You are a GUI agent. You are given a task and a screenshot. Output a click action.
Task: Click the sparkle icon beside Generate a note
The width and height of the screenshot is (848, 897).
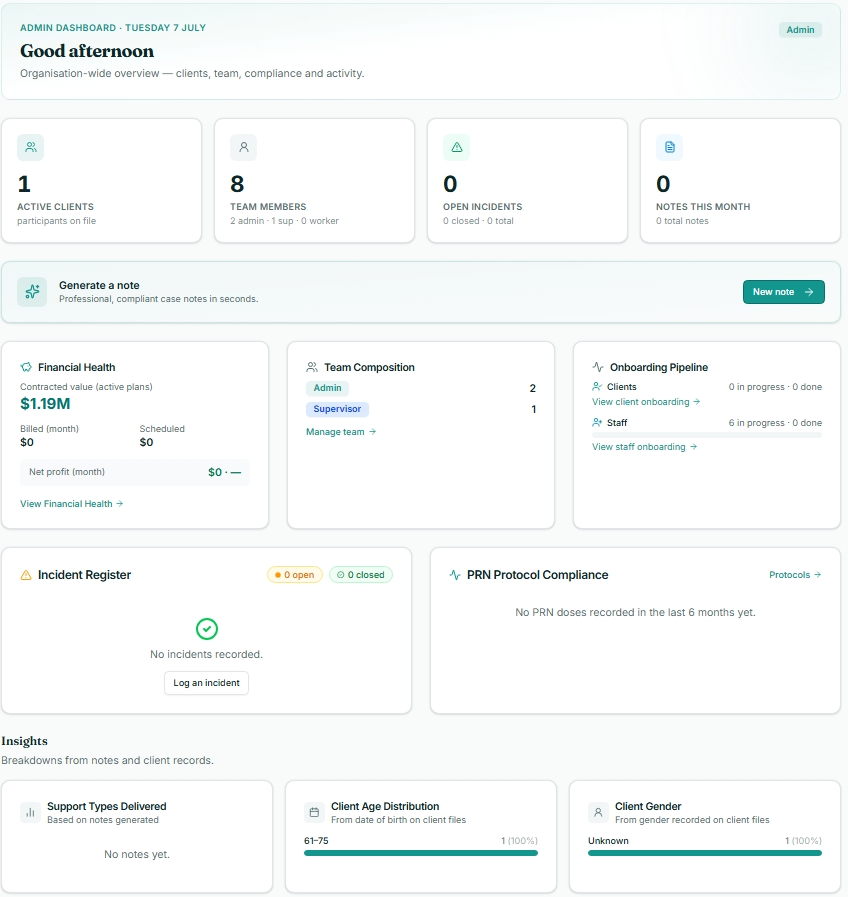(x=32, y=292)
